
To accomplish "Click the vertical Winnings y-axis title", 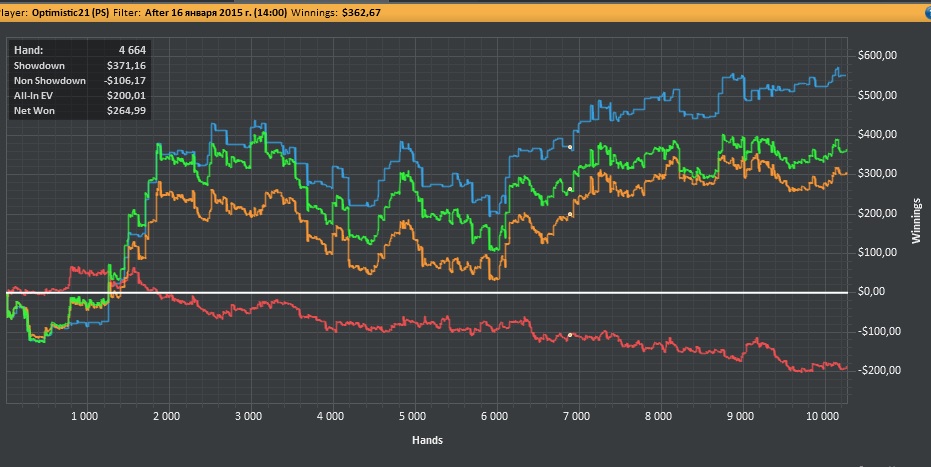I will (916, 221).
